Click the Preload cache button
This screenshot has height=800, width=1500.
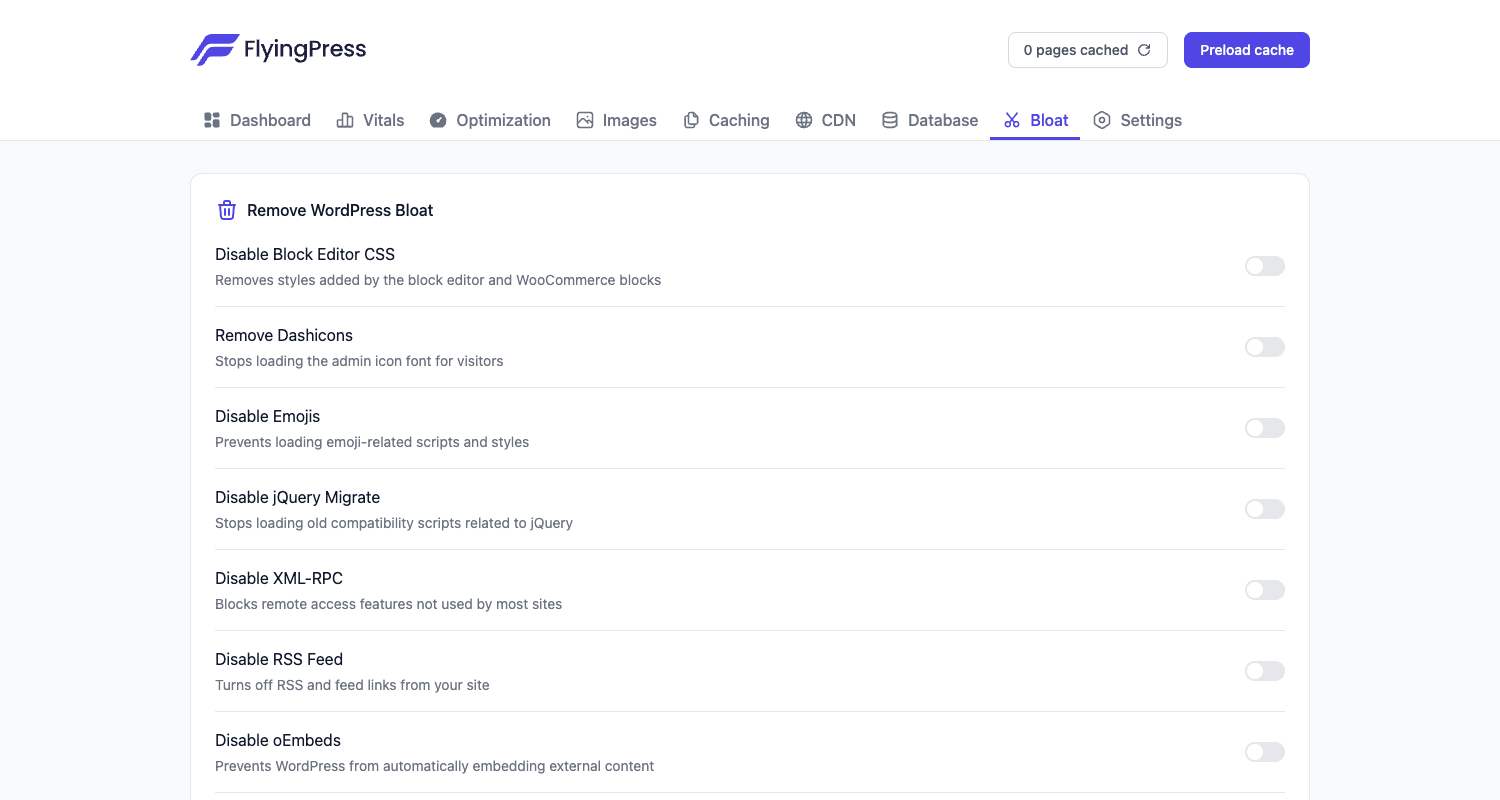1247,50
